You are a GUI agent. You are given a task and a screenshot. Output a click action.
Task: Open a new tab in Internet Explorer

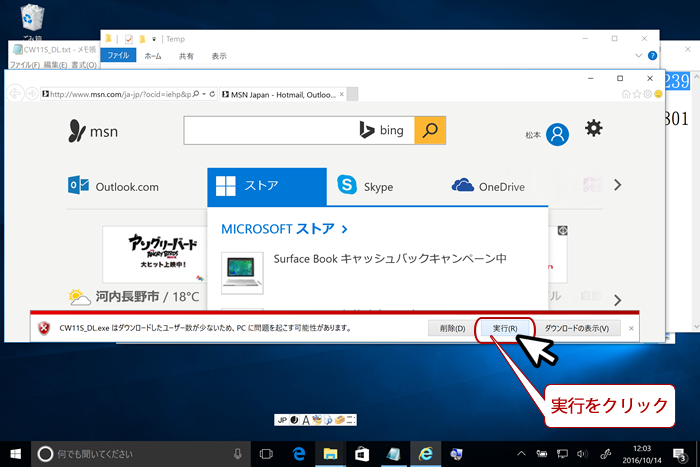point(352,95)
